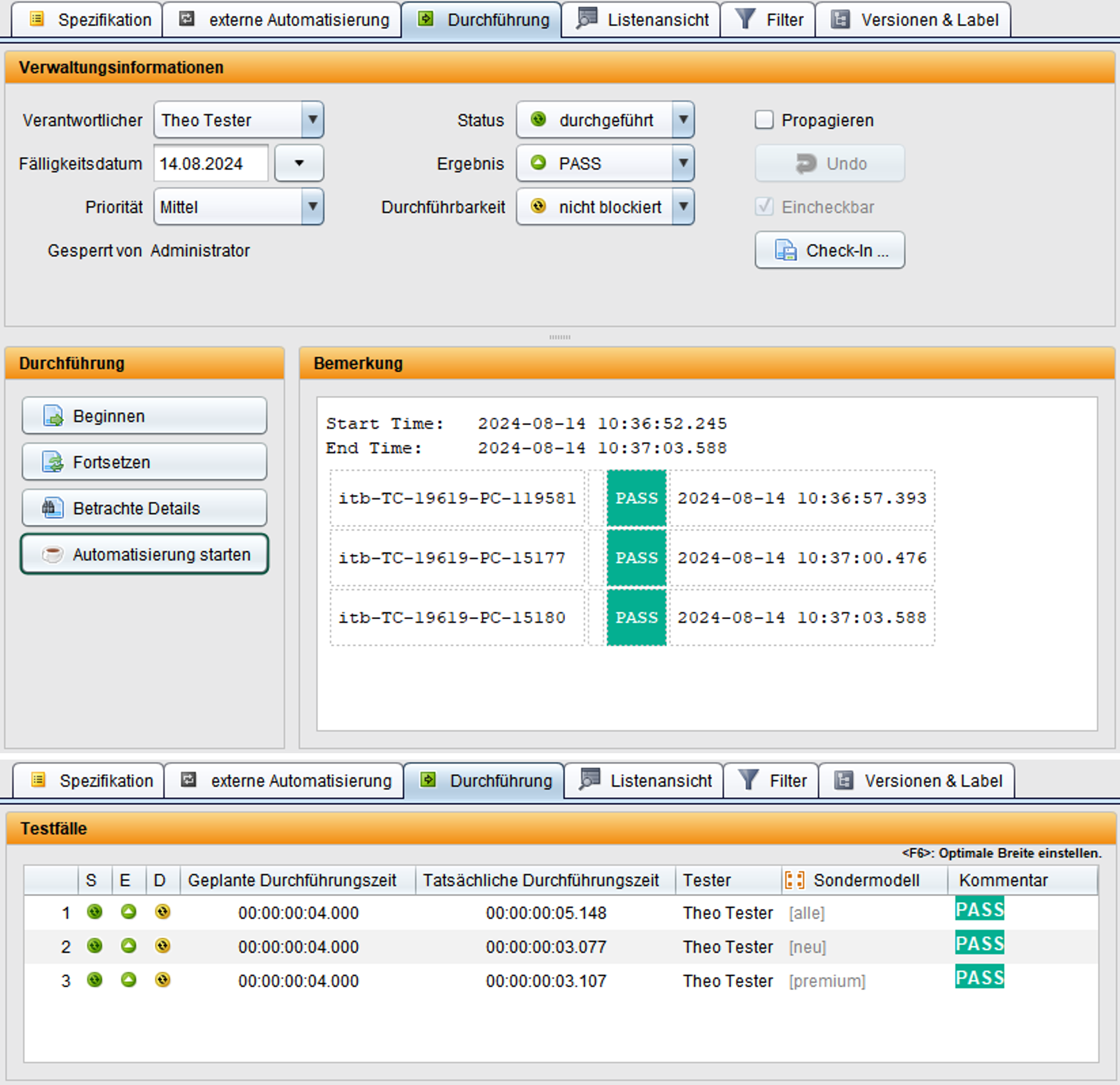Open the lower Spezifikation tab
This screenshot has height=1085, width=1120.
(x=89, y=781)
